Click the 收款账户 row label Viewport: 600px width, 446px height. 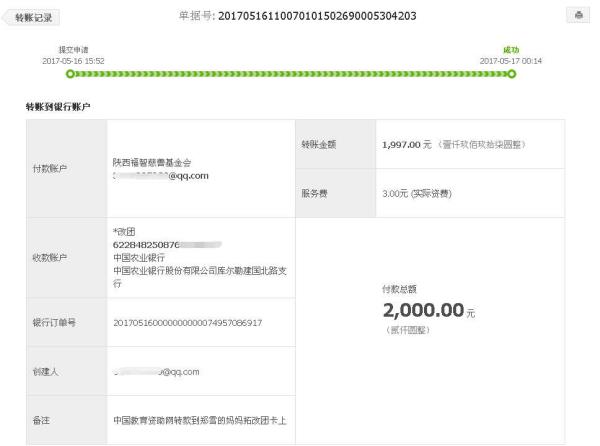coord(50,257)
